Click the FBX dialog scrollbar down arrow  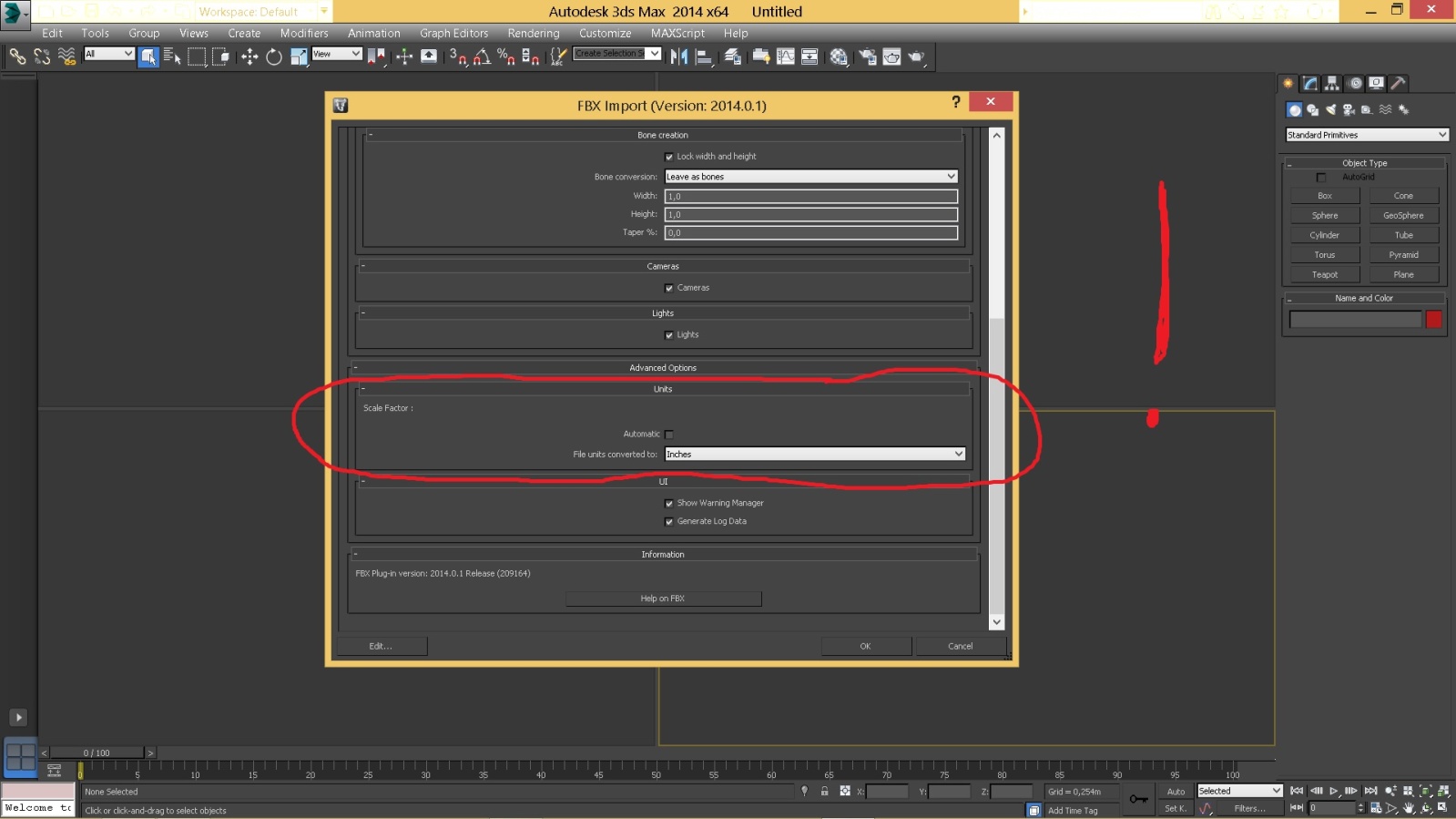(996, 622)
